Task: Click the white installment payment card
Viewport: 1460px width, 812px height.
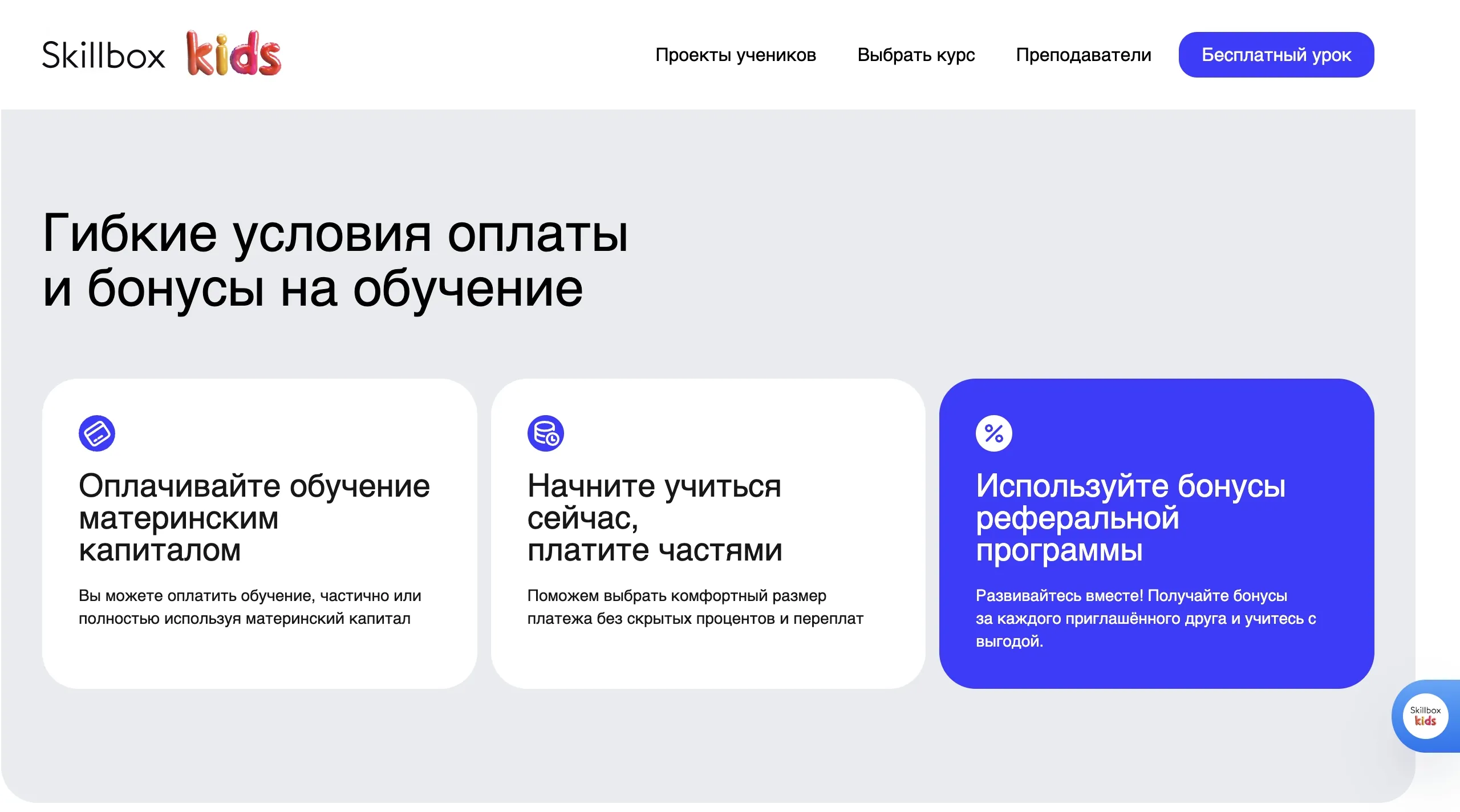Action: click(x=707, y=661)
